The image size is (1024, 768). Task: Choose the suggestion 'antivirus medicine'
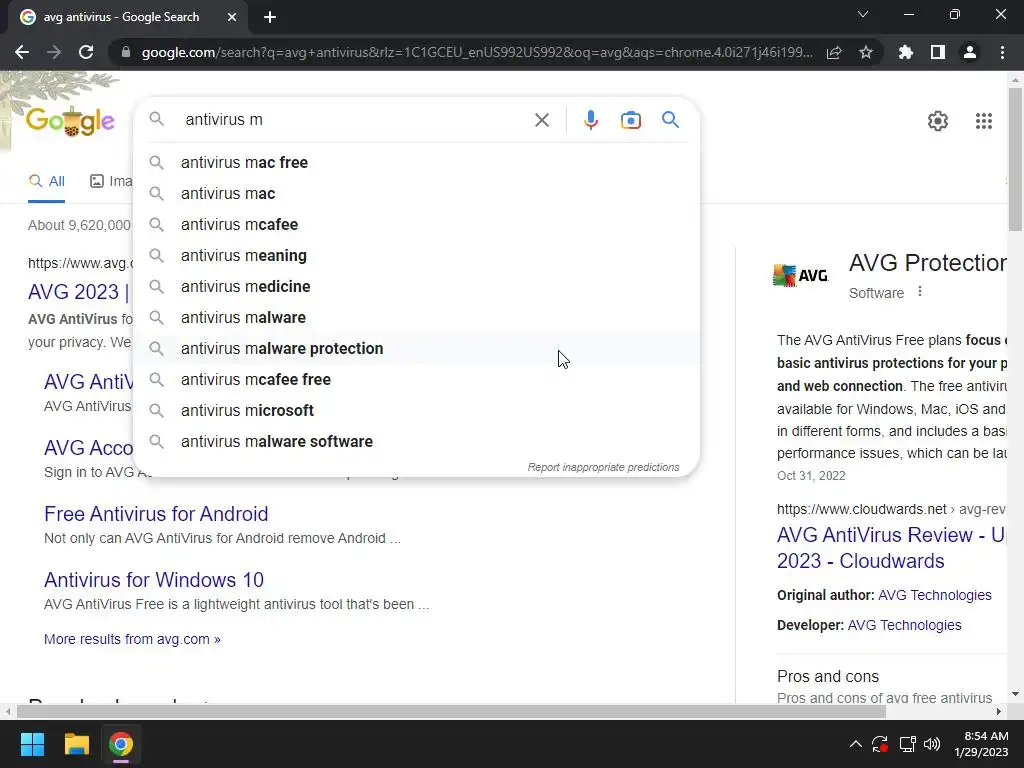pyautogui.click(x=416, y=286)
